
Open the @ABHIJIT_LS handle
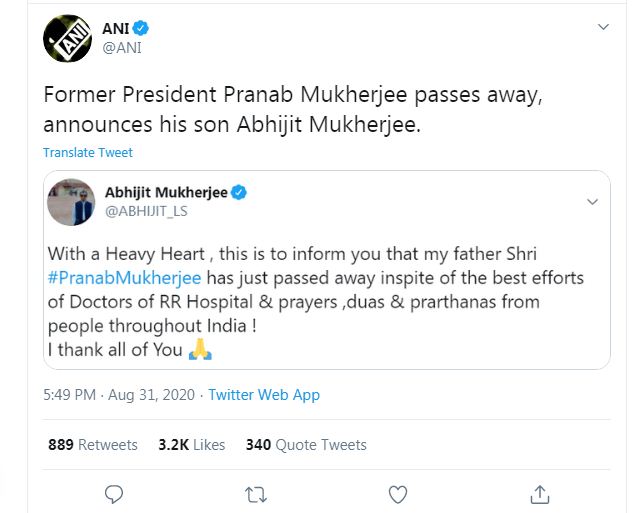[x=146, y=211]
